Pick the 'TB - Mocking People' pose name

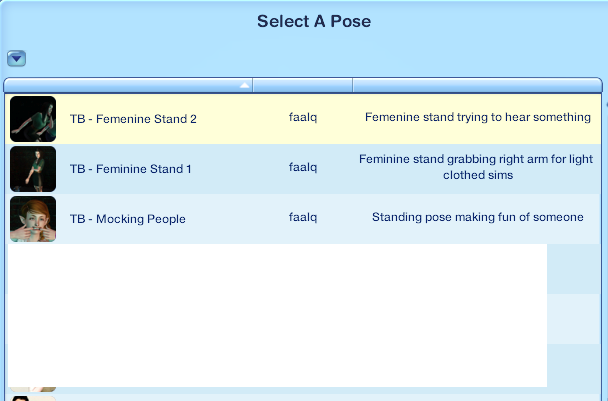pos(127,219)
